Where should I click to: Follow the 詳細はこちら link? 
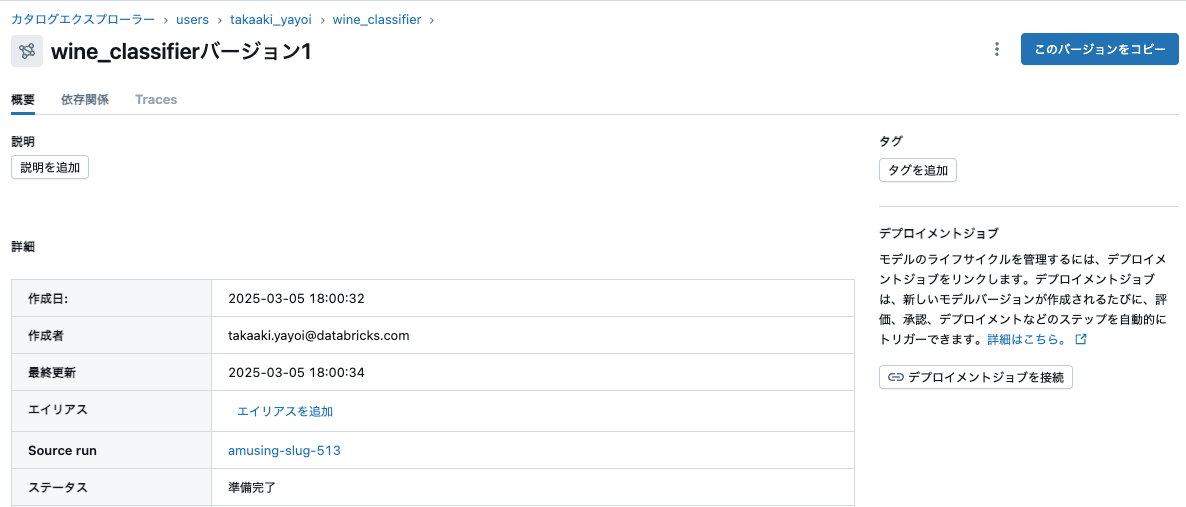[1027, 340]
